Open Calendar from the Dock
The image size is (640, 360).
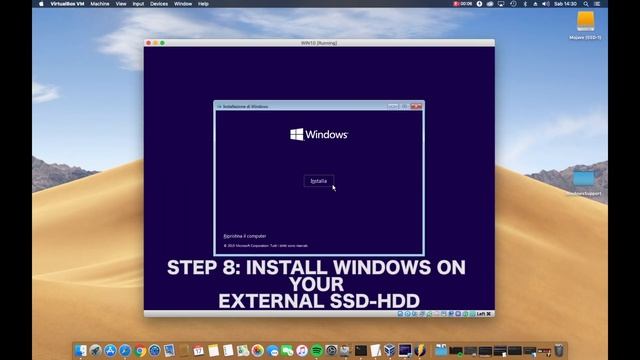198,351
